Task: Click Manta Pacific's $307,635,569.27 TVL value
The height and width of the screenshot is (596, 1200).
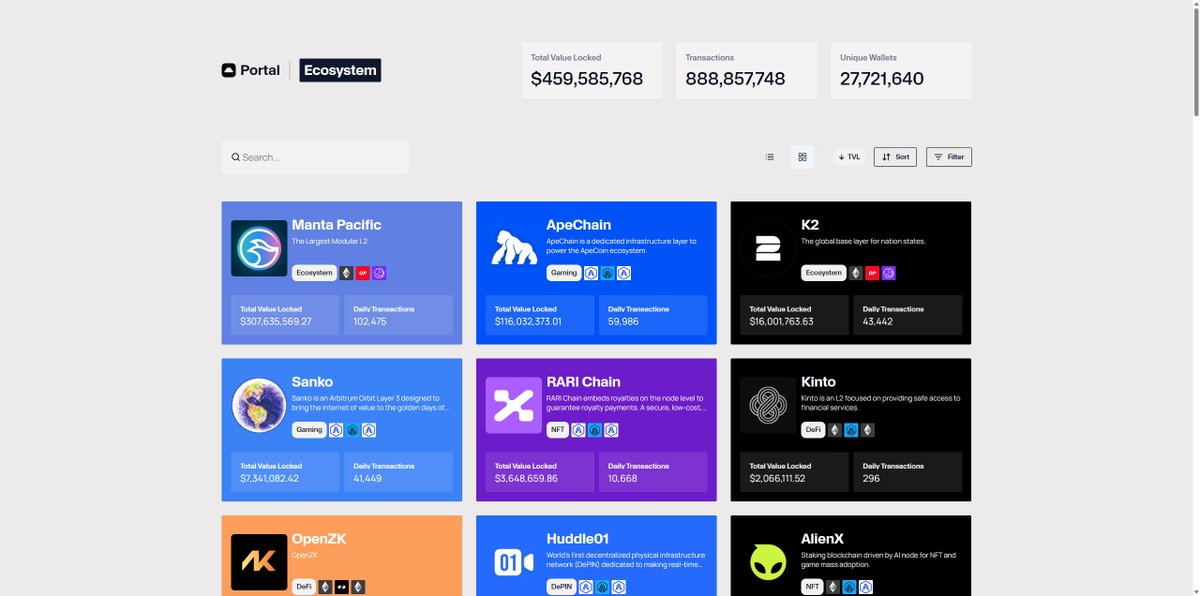Action: click(276, 322)
